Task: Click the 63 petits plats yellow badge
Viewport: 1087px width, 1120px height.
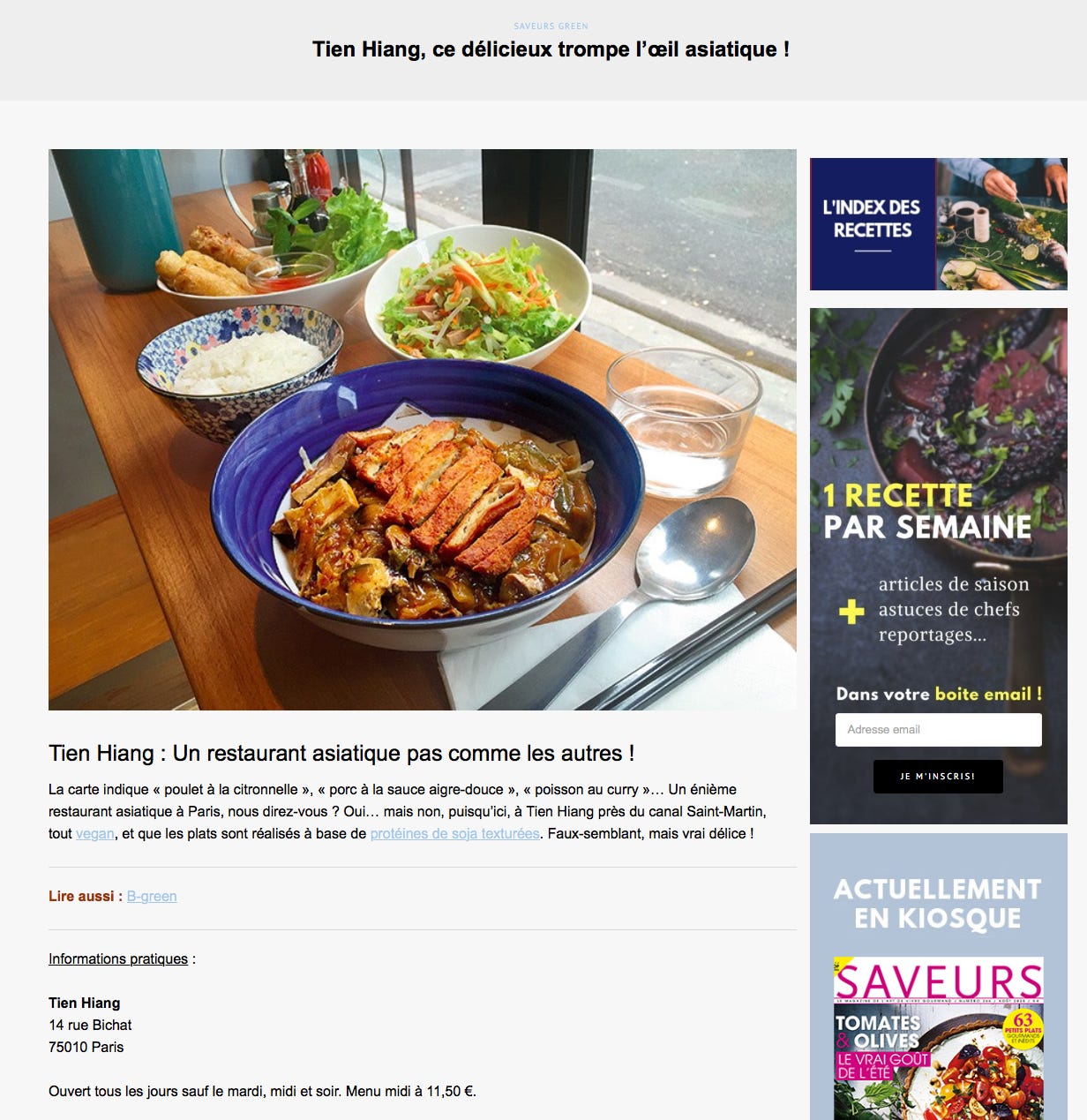Action: (1023, 1028)
